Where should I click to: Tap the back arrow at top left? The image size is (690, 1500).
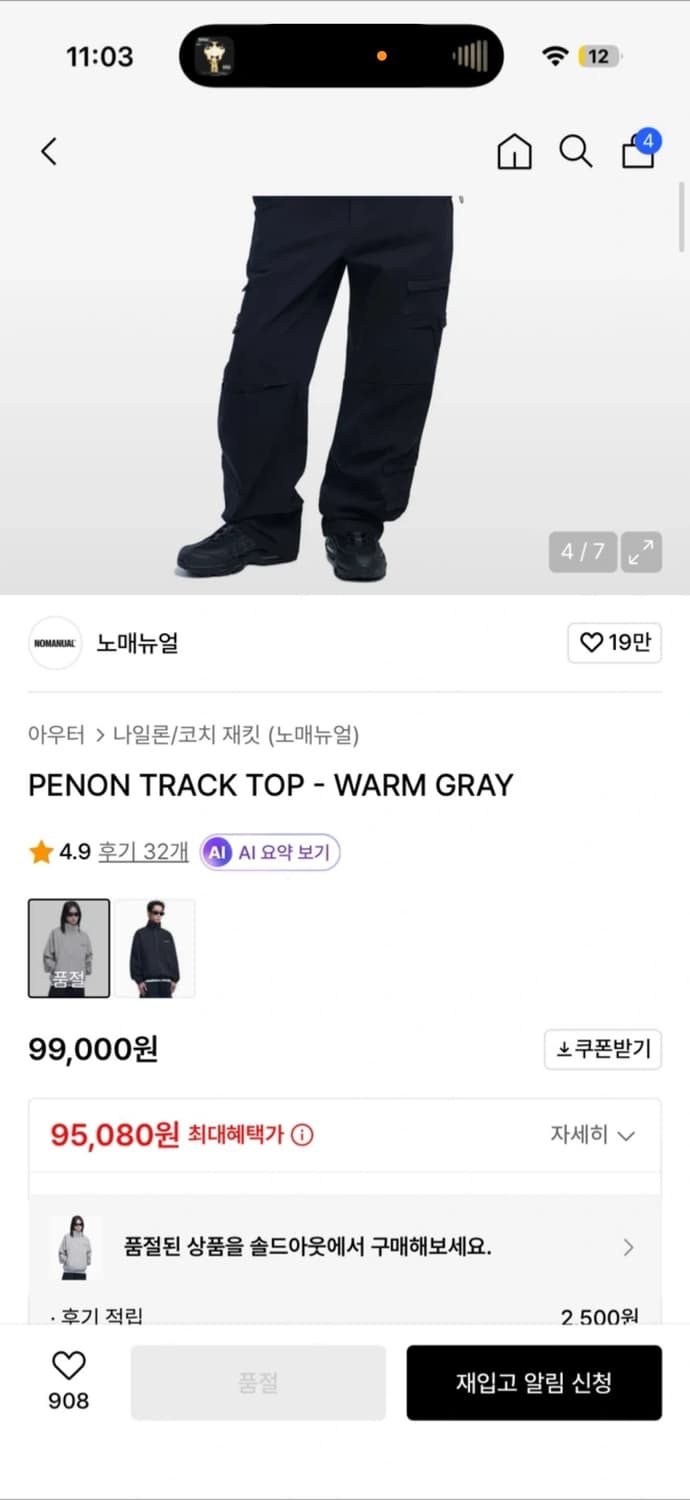click(x=48, y=151)
